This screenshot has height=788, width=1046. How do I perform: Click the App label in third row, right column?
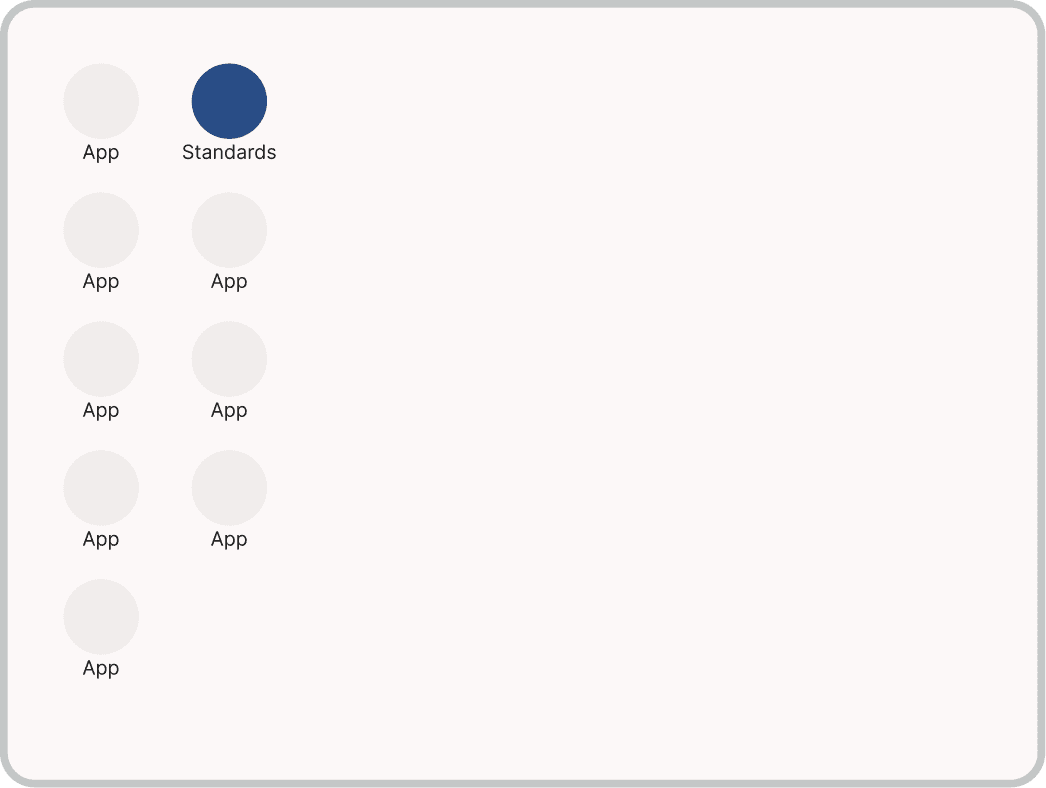click(x=229, y=410)
